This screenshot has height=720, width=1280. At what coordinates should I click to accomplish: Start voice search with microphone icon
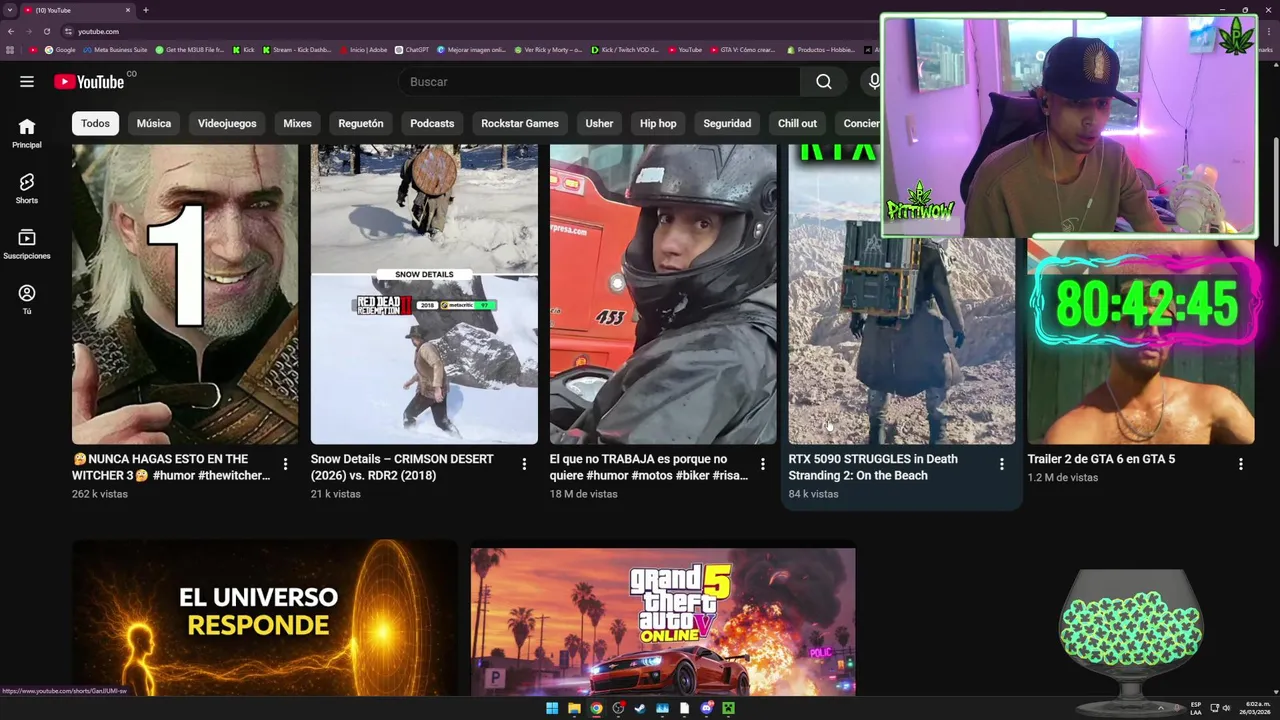[x=874, y=82]
